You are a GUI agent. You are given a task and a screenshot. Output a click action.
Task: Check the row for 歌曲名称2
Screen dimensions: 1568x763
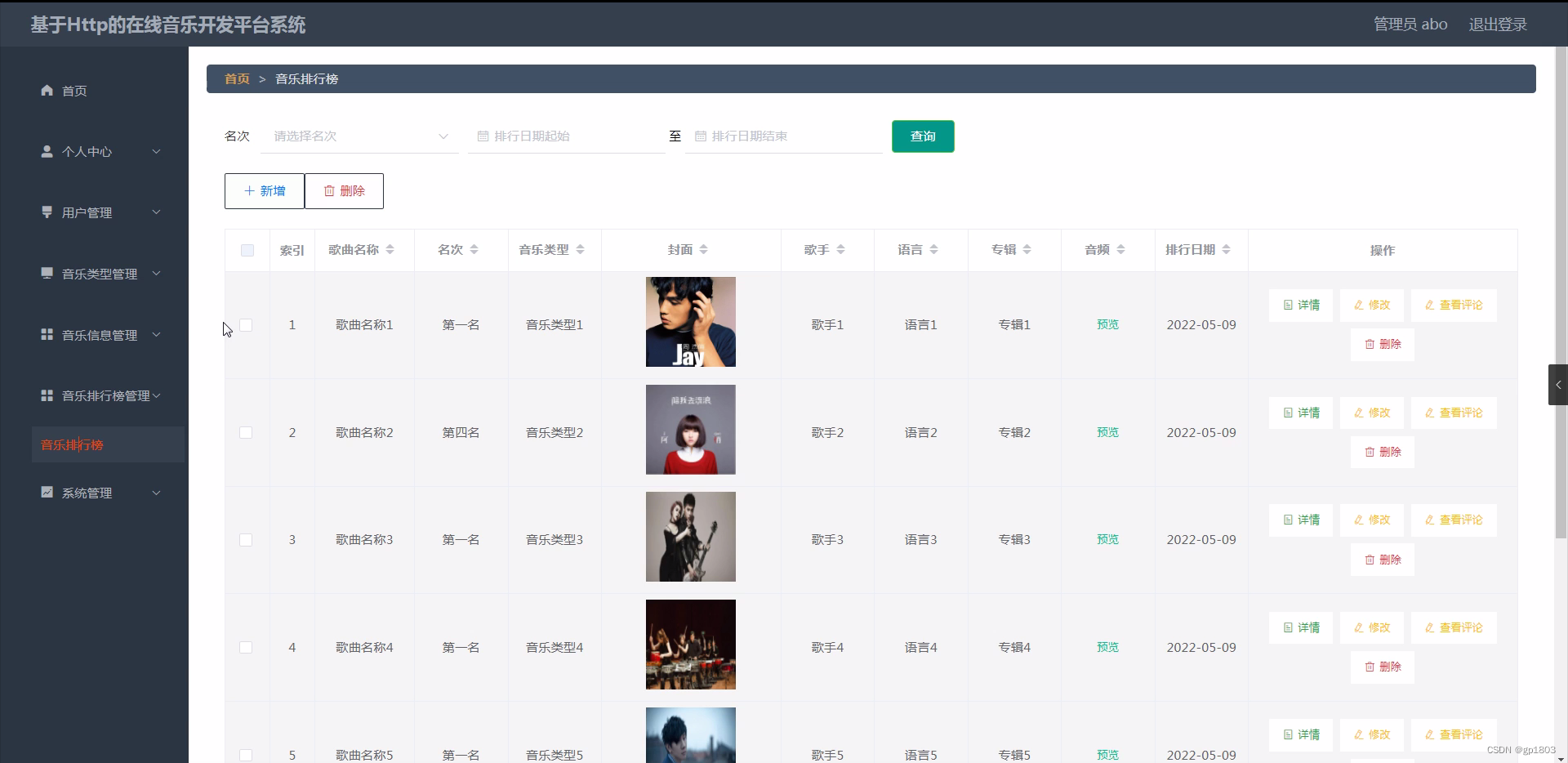(246, 433)
